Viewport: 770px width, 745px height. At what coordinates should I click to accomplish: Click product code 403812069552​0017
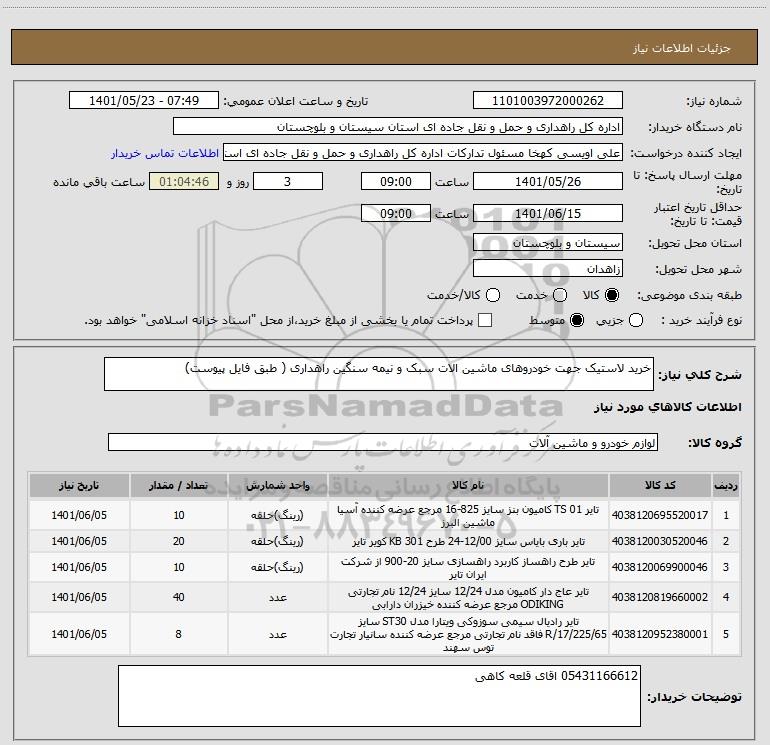[660, 515]
